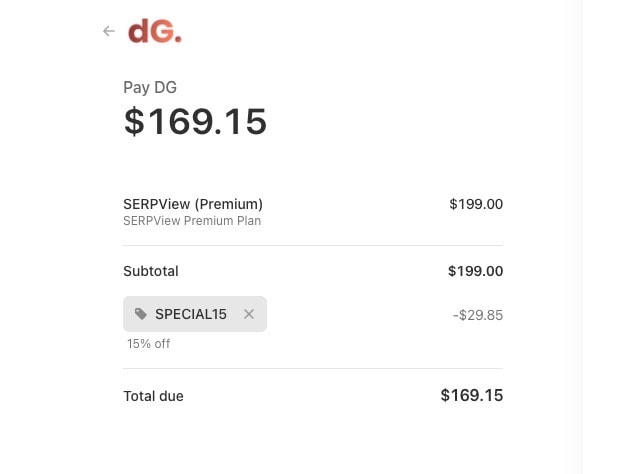Click the divider line above Total due
617x474 pixels.
click(x=313, y=368)
